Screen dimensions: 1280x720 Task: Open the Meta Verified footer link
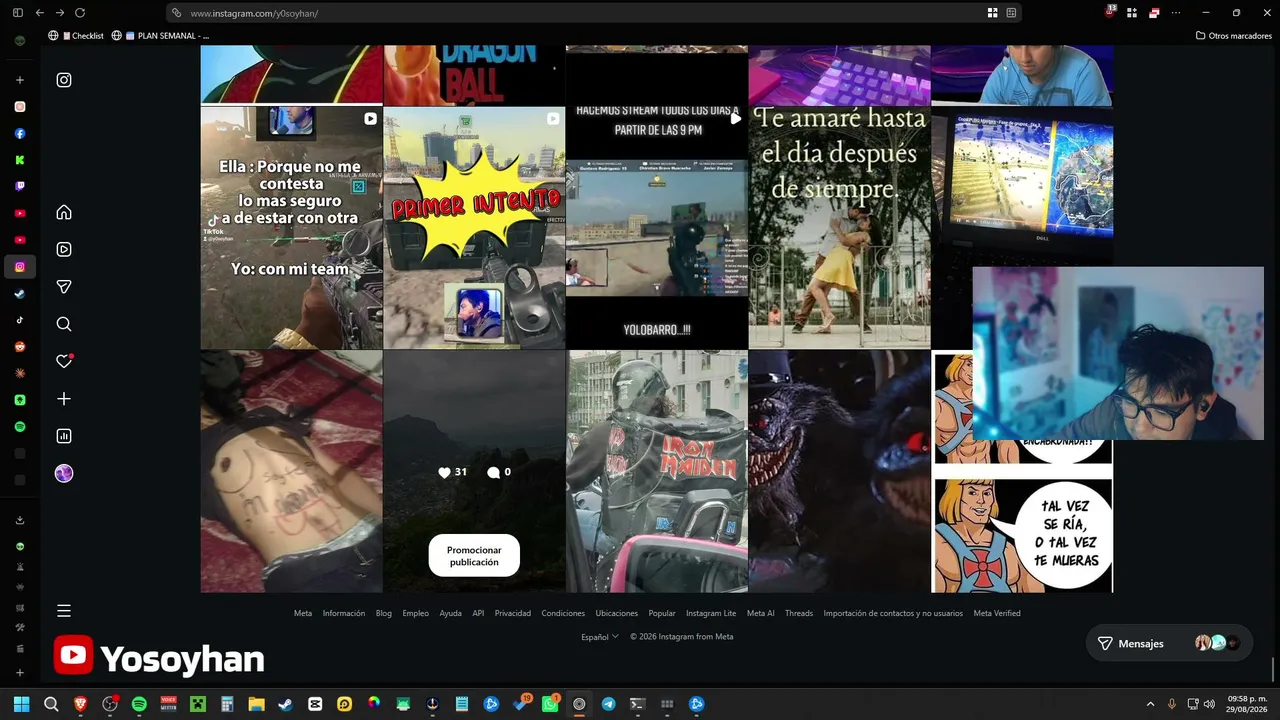click(997, 613)
